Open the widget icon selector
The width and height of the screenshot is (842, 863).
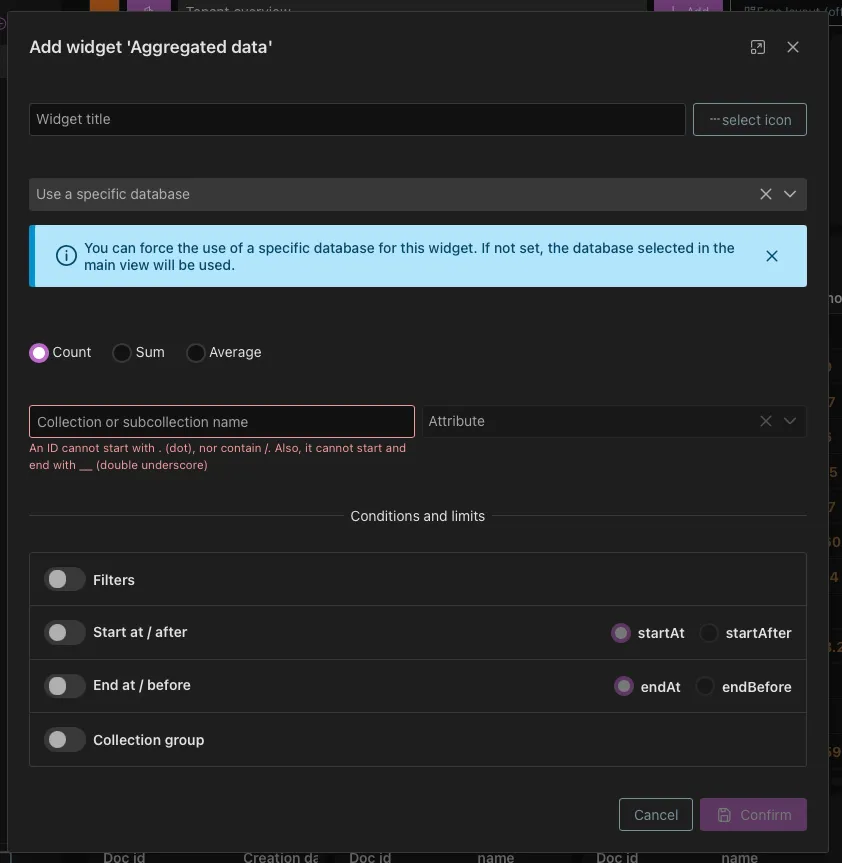(x=749, y=119)
